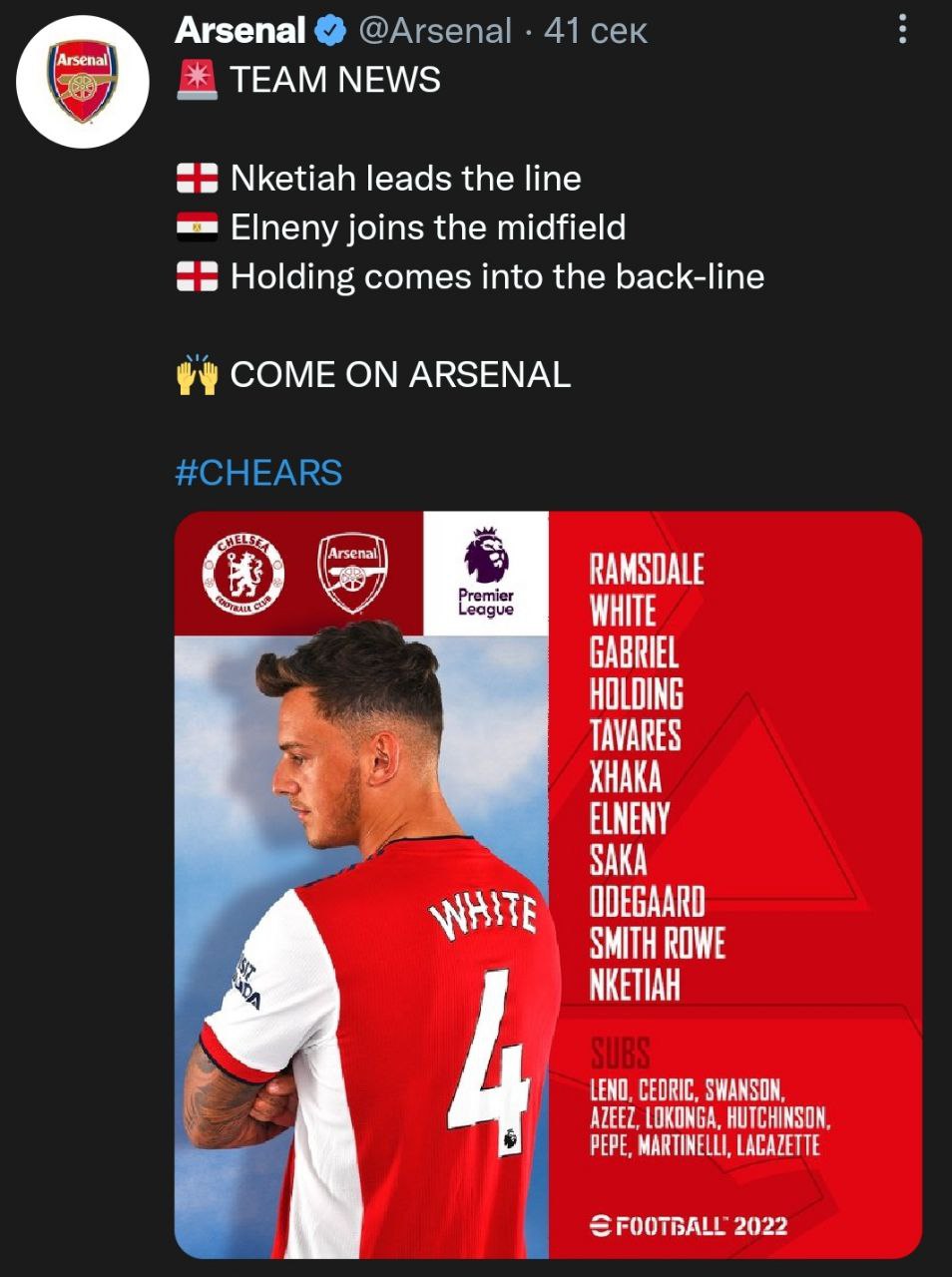The image size is (952, 1277).
Task: Click RAMSDALE in the starting lineup list
Action: [647, 570]
